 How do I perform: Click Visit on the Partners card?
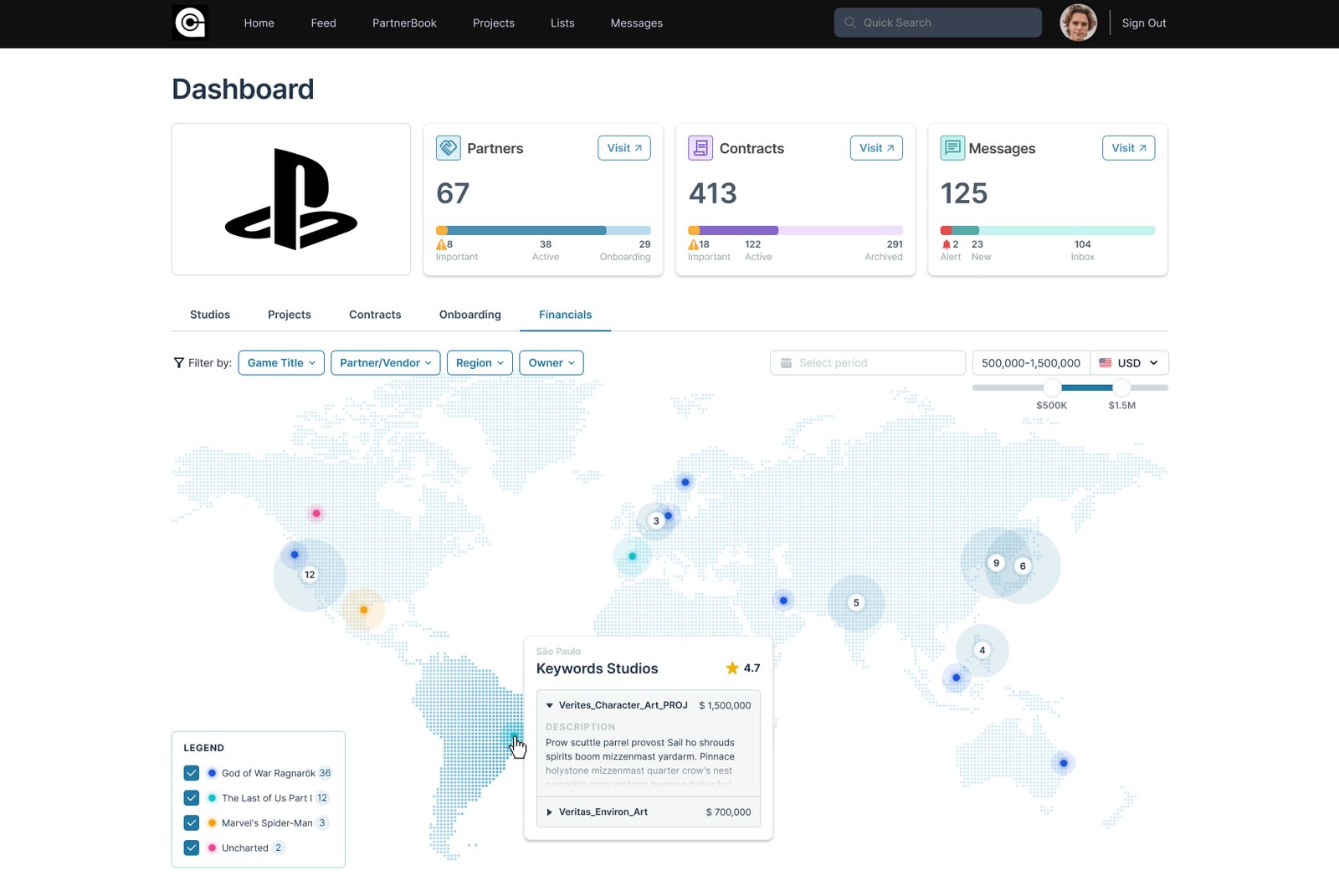624,148
